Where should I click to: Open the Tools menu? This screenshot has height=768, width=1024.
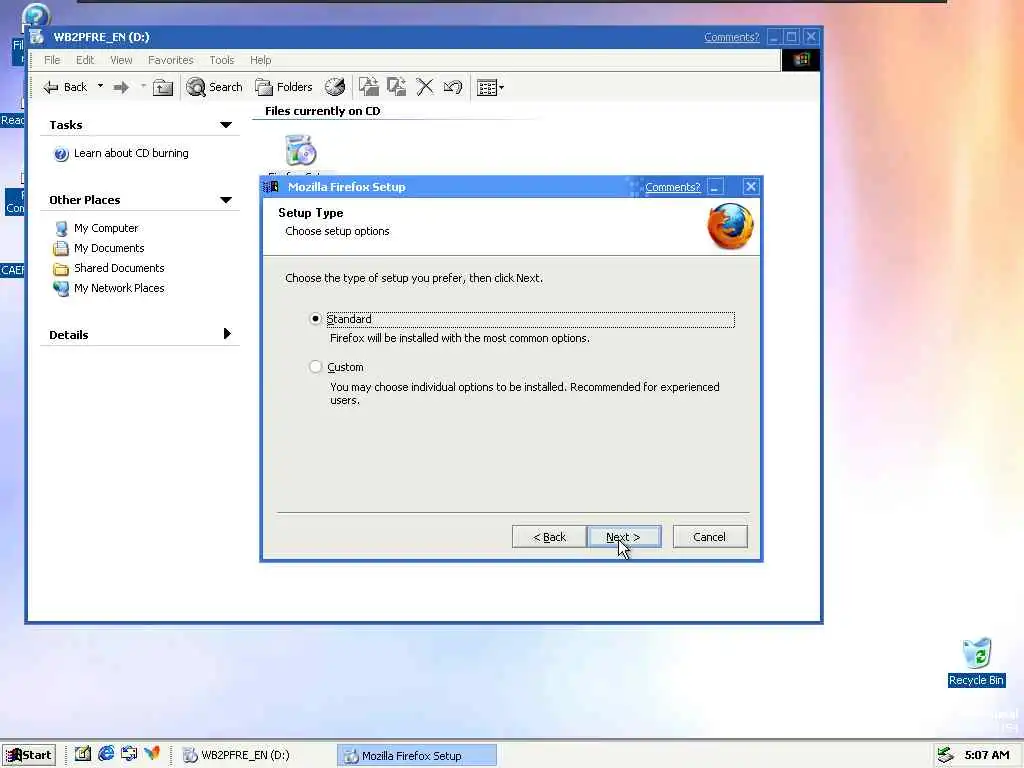tap(221, 60)
